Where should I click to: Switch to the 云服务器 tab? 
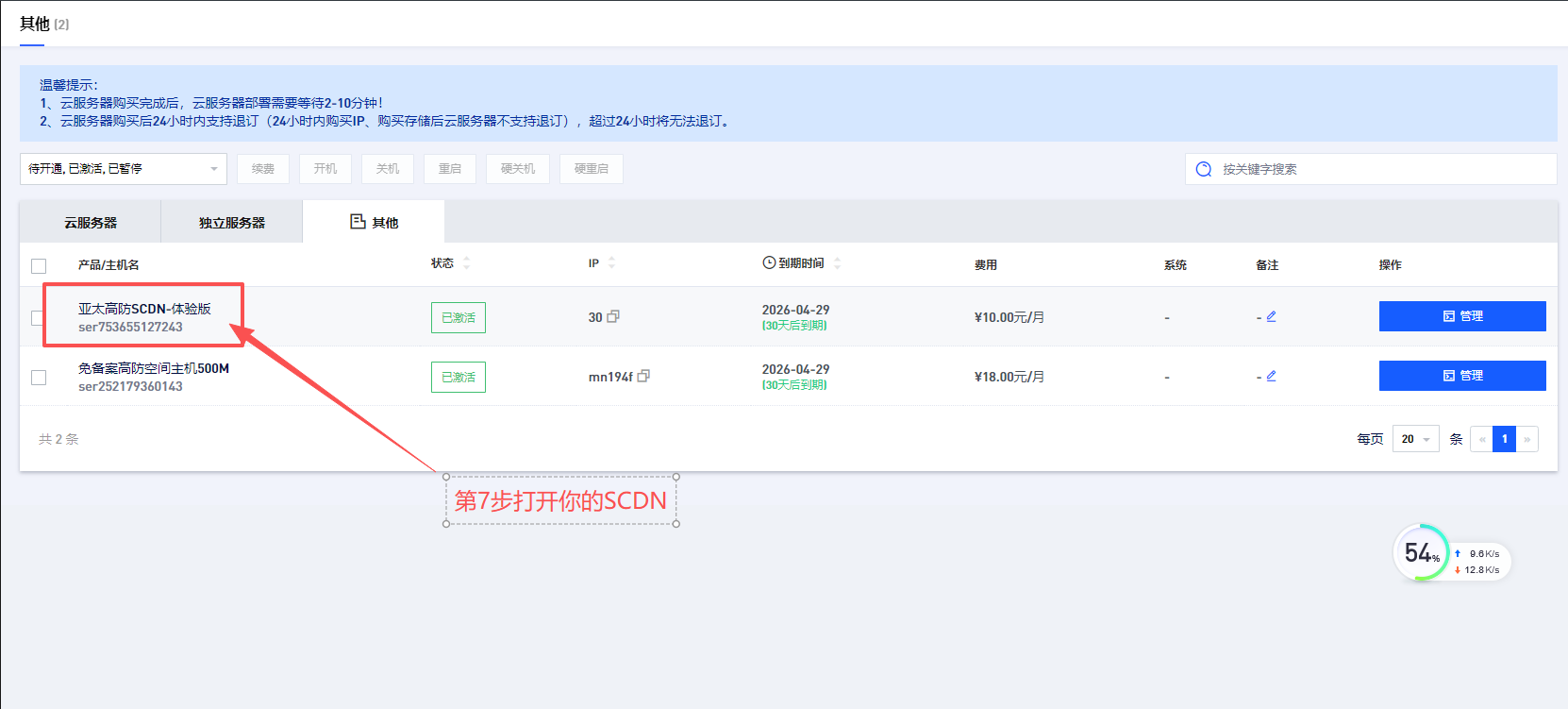91,223
